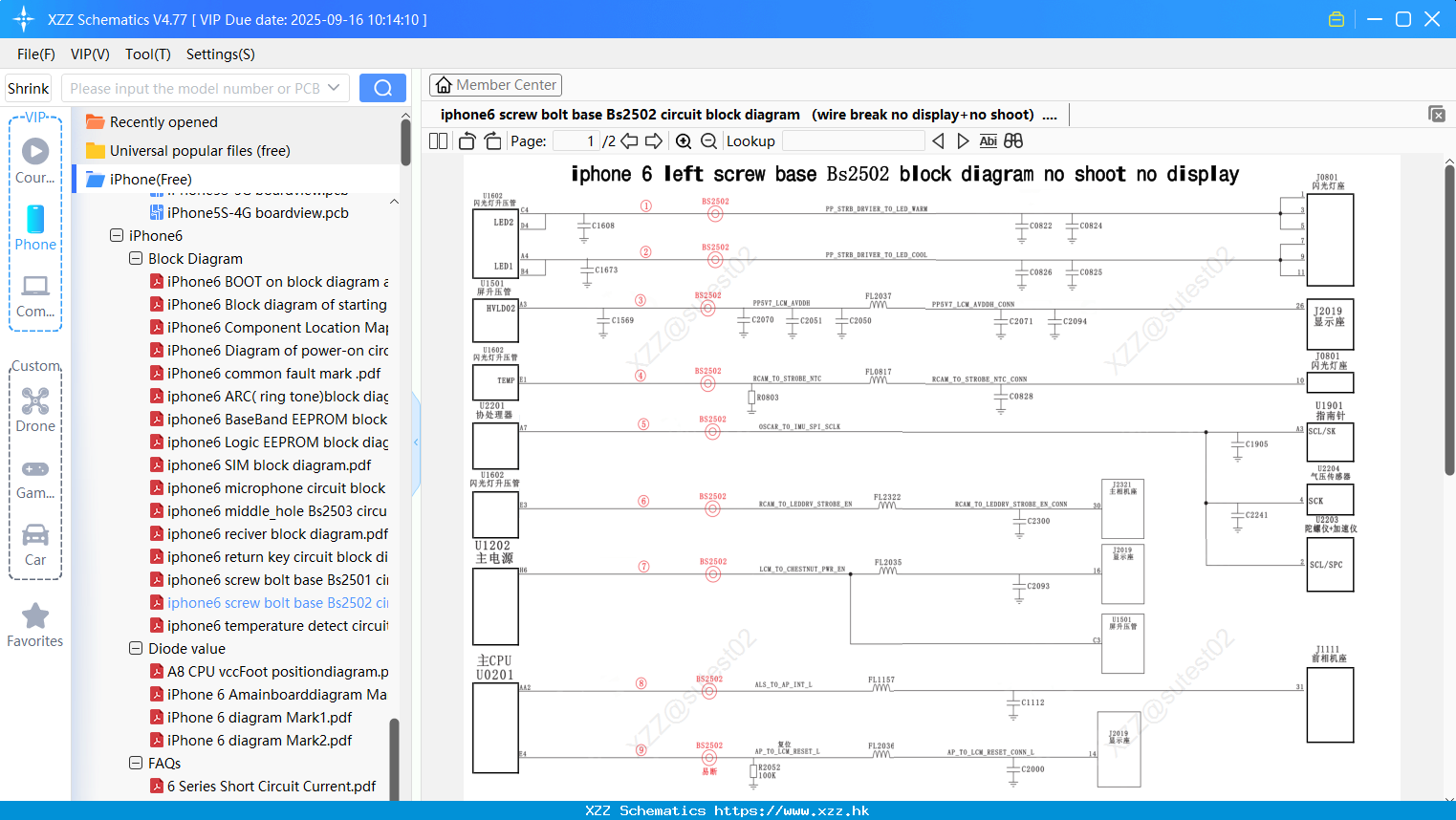Collapse the left panel via splitter handle

click(x=416, y=442)
